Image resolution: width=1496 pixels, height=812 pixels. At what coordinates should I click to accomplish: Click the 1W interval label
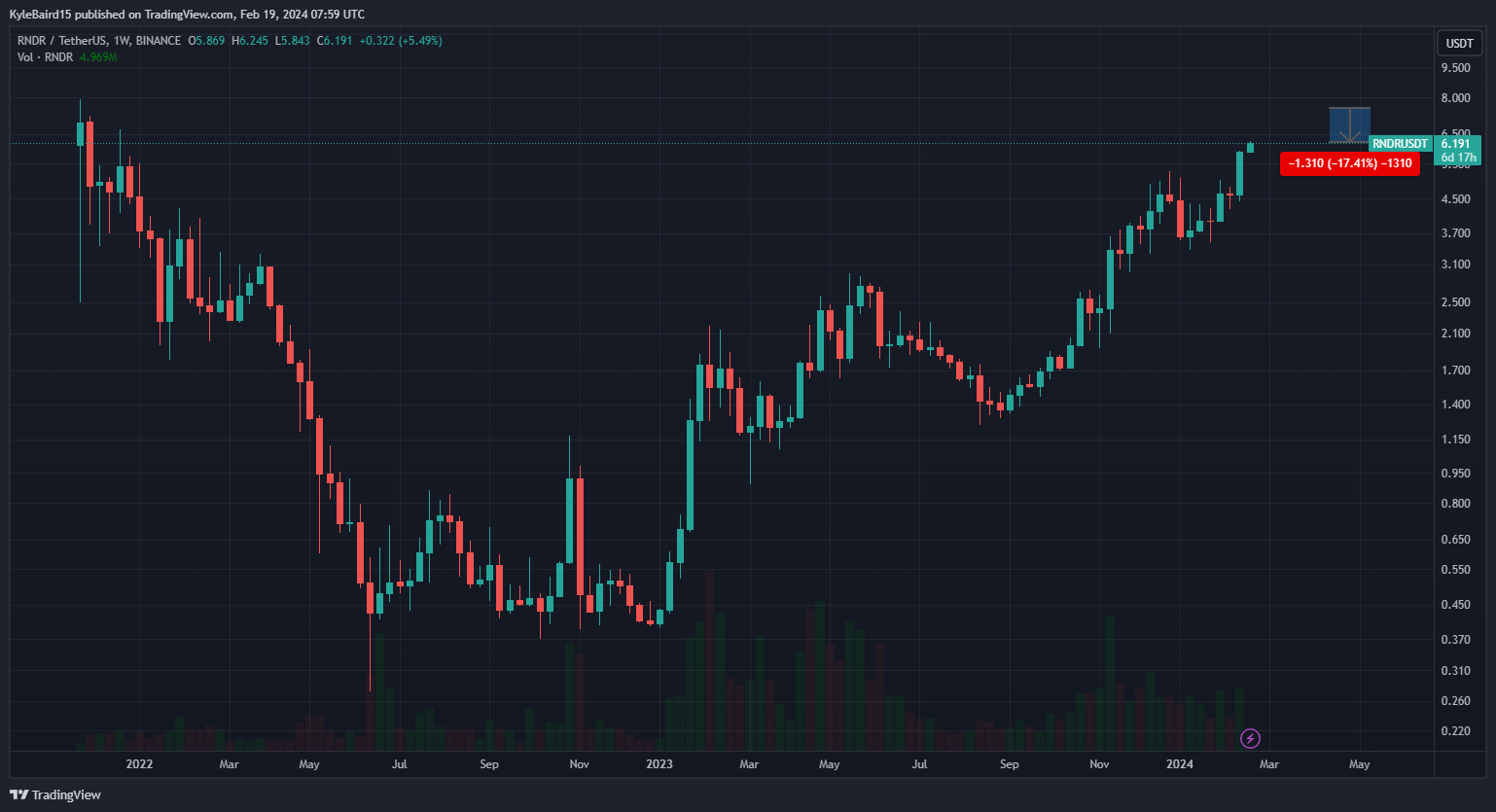122,41
